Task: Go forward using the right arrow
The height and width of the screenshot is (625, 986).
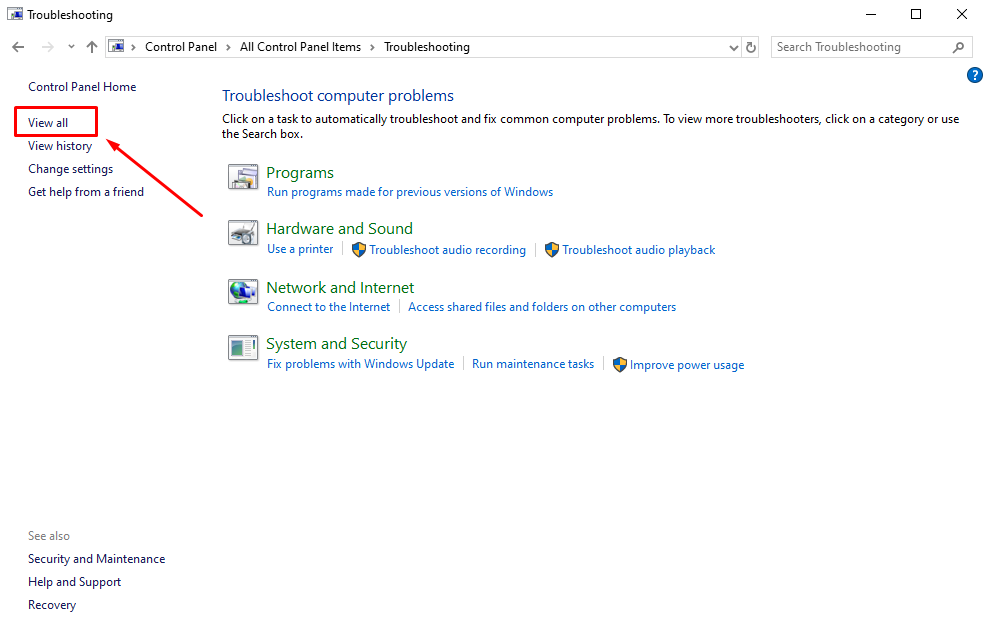Action: [x=47, y=47]
